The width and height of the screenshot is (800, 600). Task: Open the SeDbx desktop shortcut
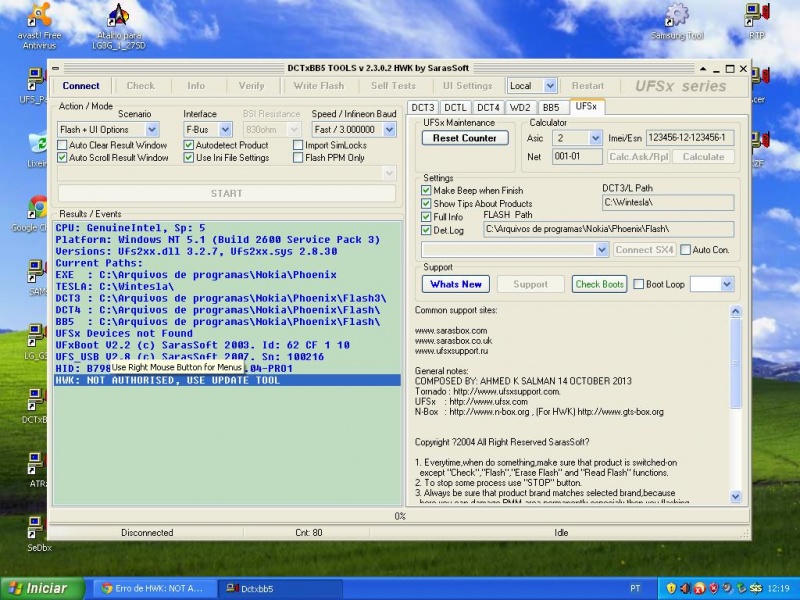click(39, 534)
